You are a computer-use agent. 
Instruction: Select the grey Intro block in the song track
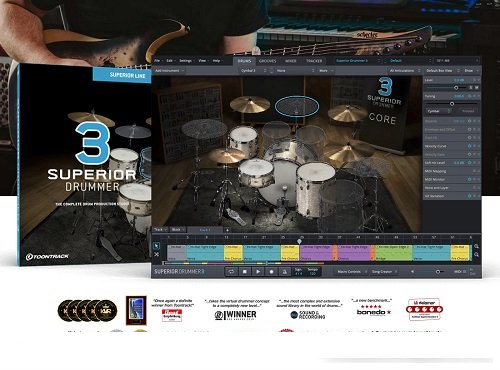176,253
